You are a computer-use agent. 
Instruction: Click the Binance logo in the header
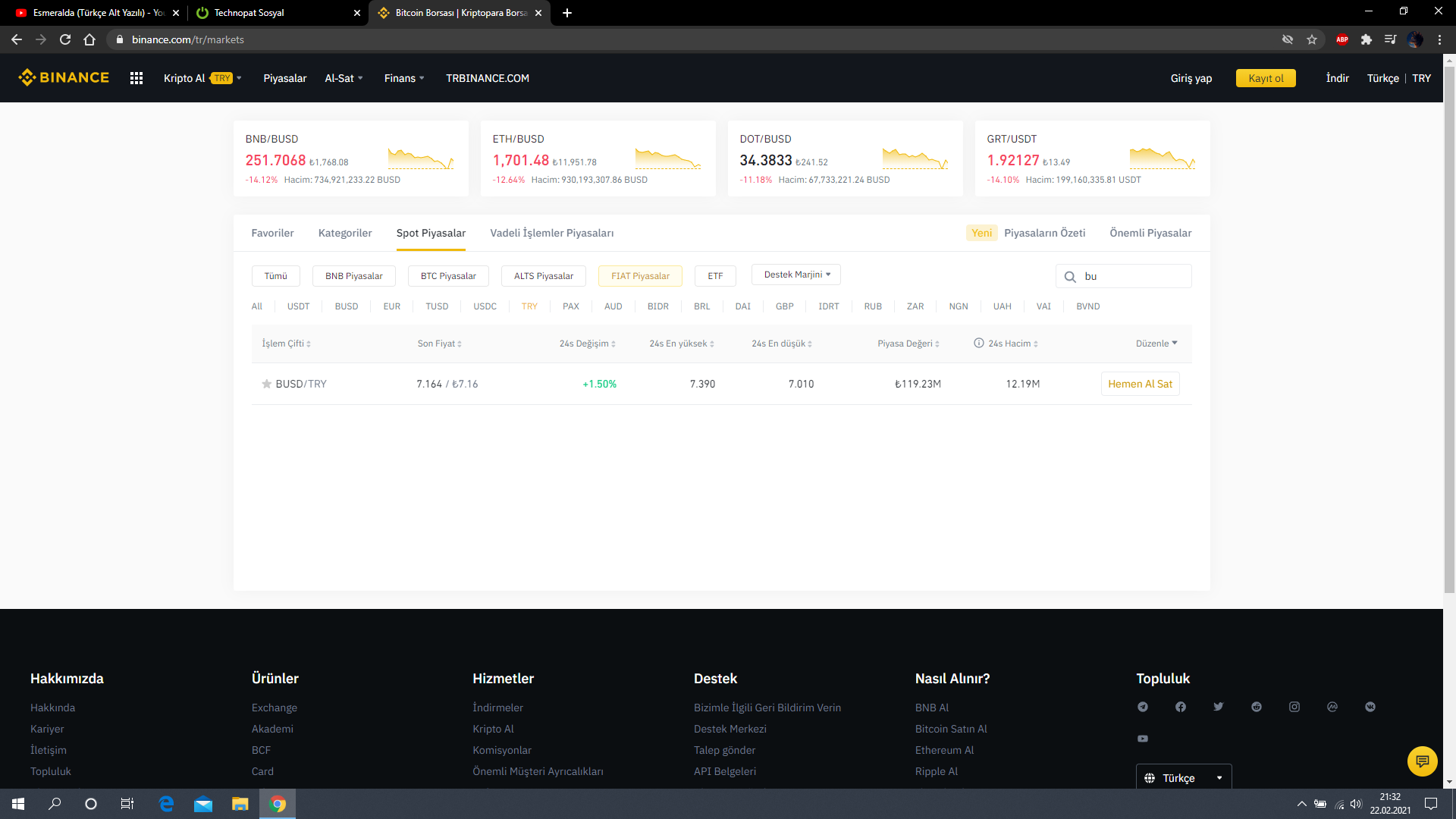coord(64,77)
